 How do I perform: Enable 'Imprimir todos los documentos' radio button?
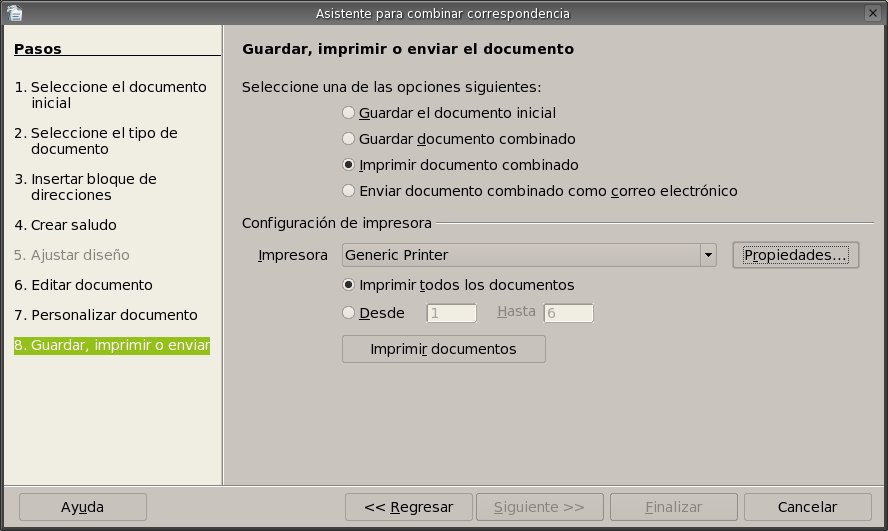(x=349, y=285)
